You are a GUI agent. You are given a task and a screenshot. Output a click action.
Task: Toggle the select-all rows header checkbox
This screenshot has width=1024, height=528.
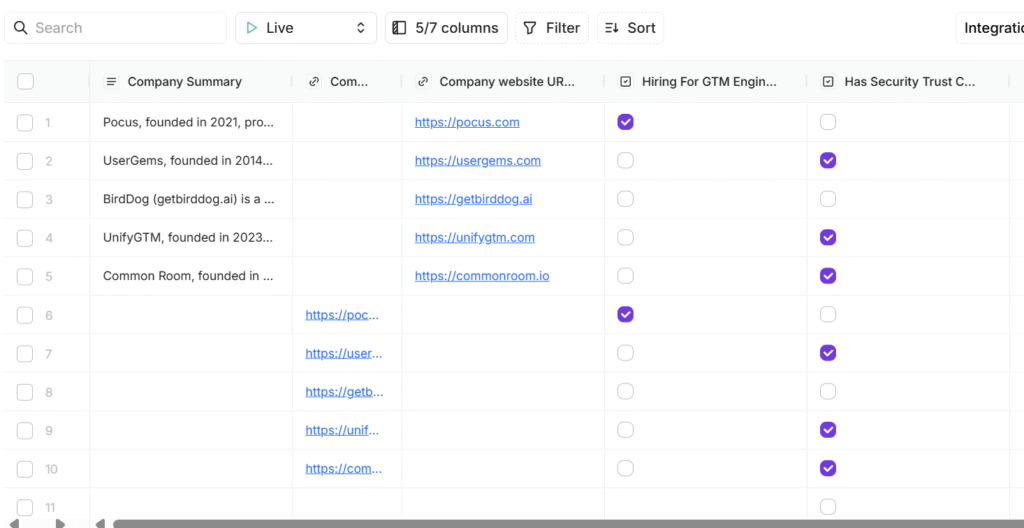(25, 82)
